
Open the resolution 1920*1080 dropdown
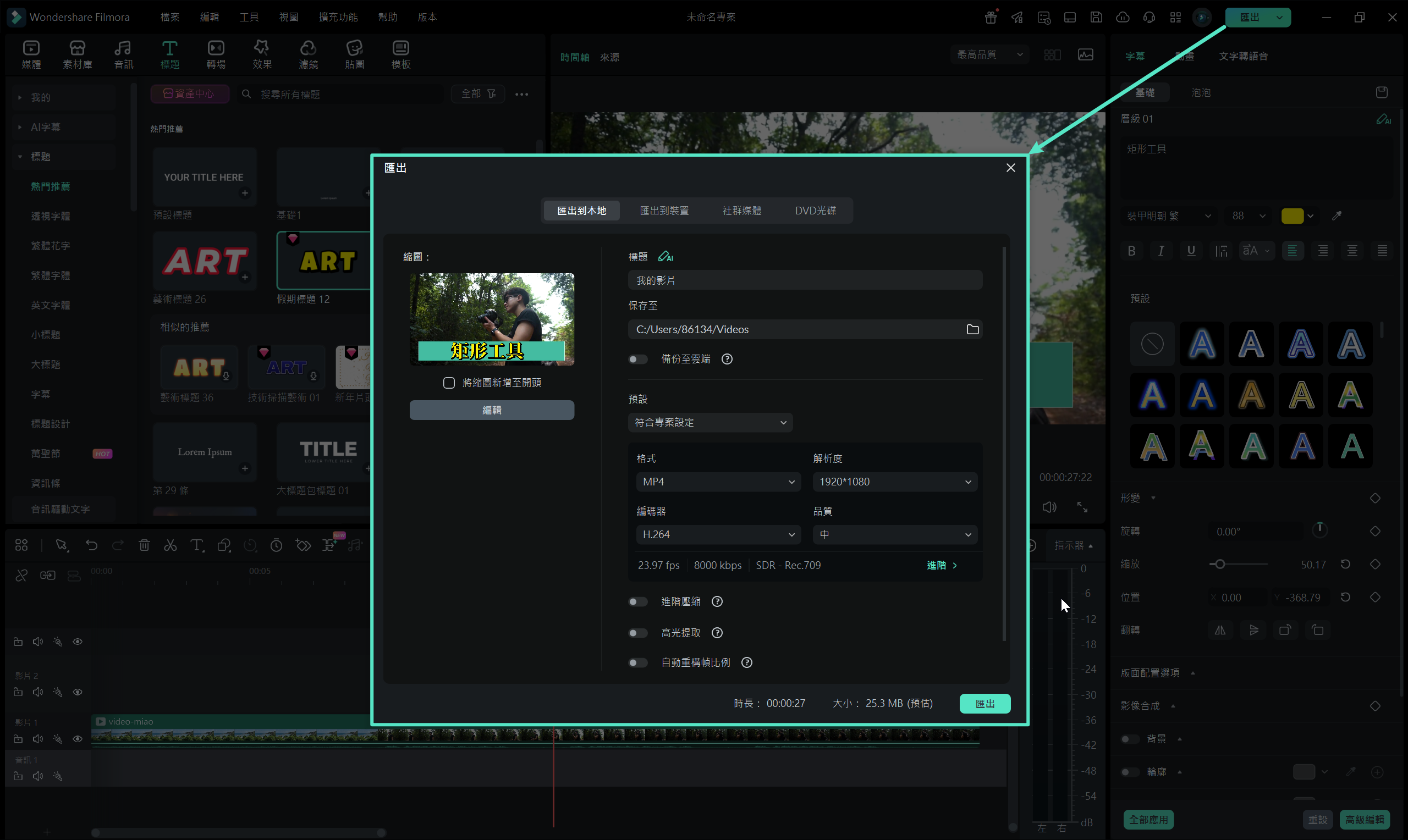tap(894, 482)
